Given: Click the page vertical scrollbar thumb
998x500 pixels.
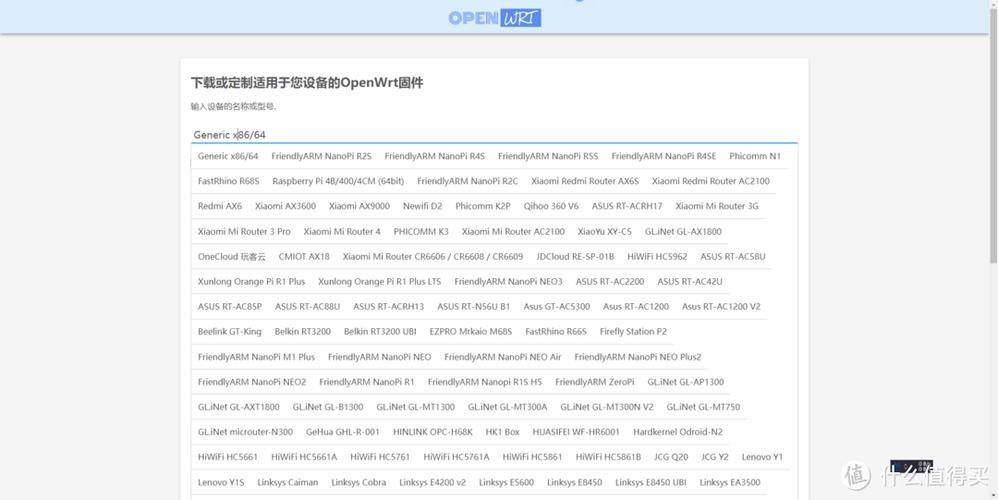Looking at the screenshot, I should click(x=993, y=134).
